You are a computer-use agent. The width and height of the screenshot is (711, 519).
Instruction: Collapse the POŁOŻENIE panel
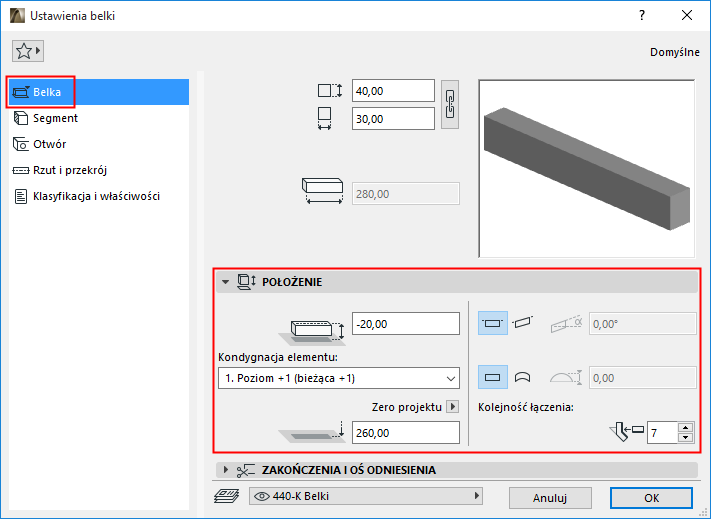tap(225, 282)
